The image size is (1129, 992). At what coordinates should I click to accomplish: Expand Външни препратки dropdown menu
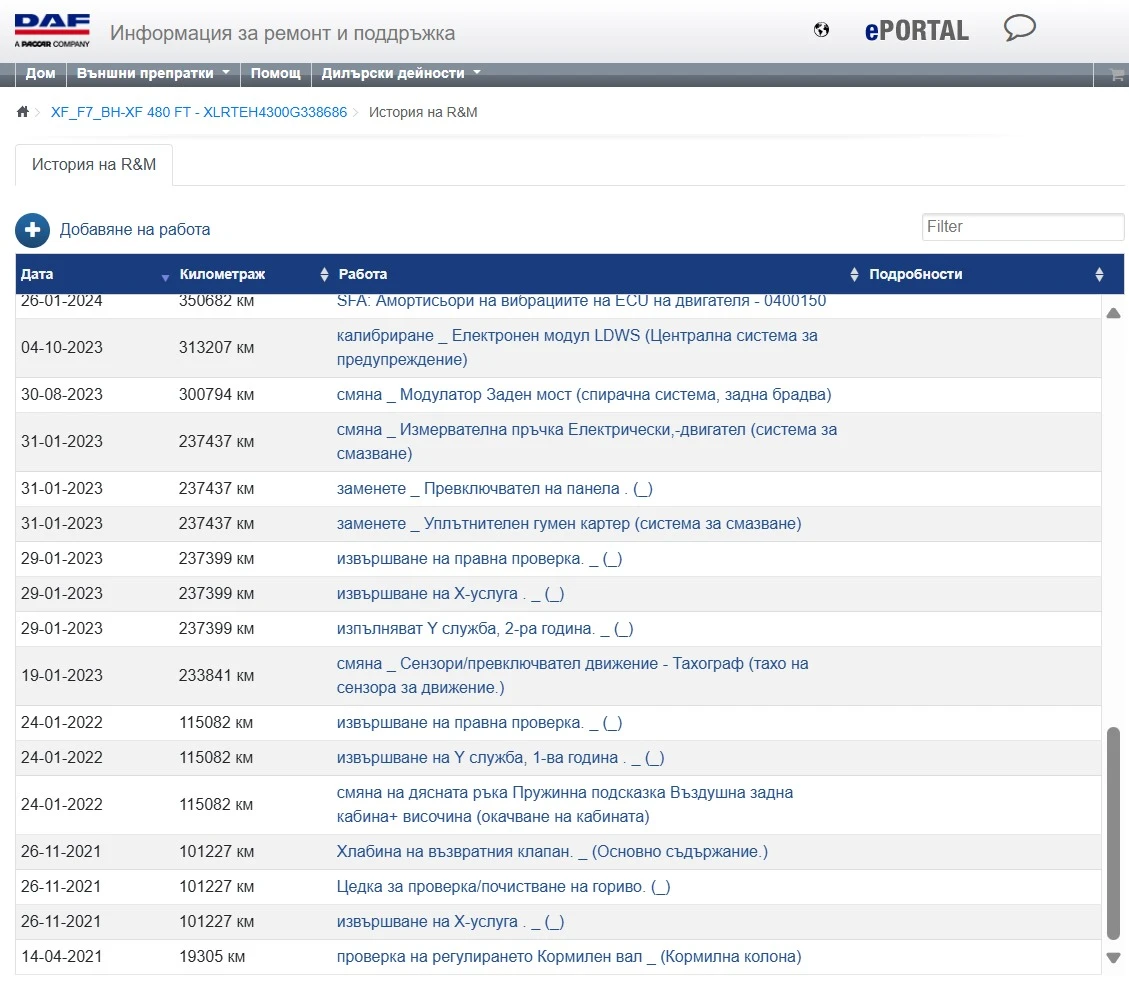click(x=153, y=73)
